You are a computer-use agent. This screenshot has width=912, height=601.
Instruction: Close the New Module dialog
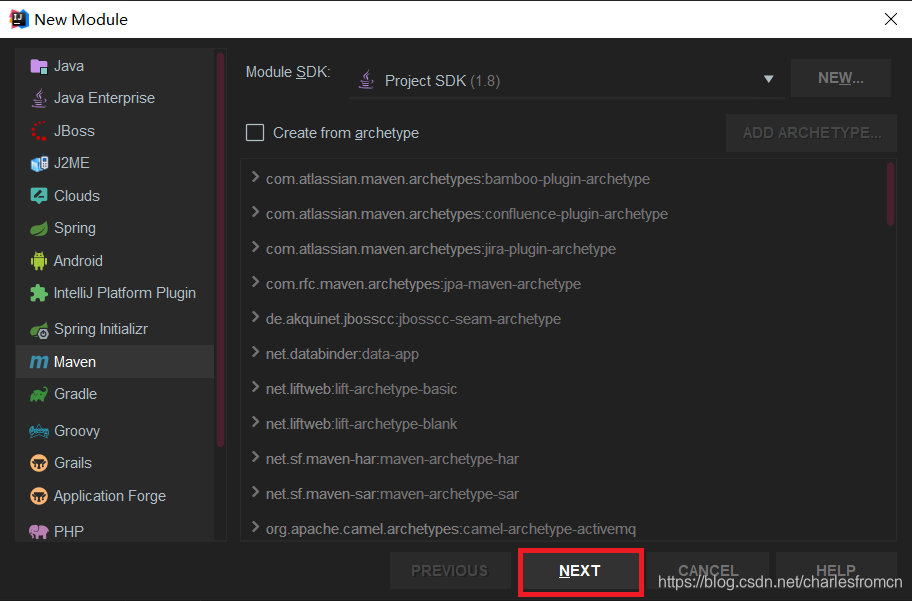click(890, 19)
